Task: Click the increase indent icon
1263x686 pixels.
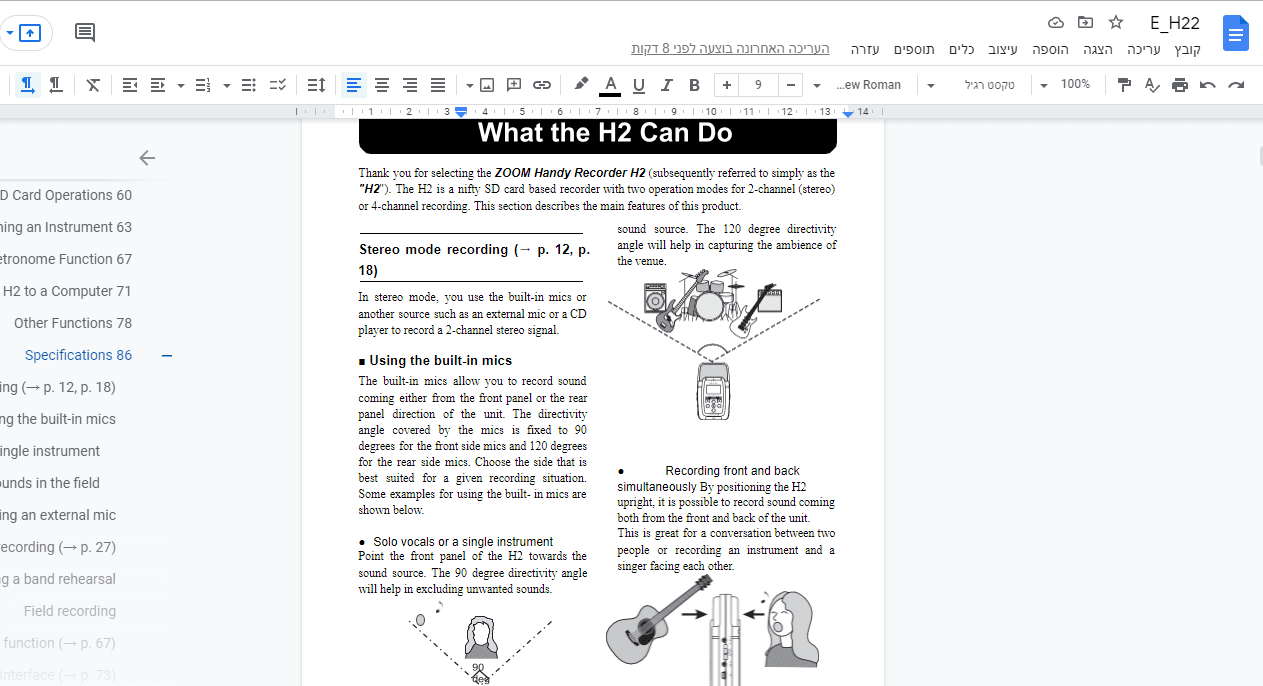Action: click(x=157, y=85)
